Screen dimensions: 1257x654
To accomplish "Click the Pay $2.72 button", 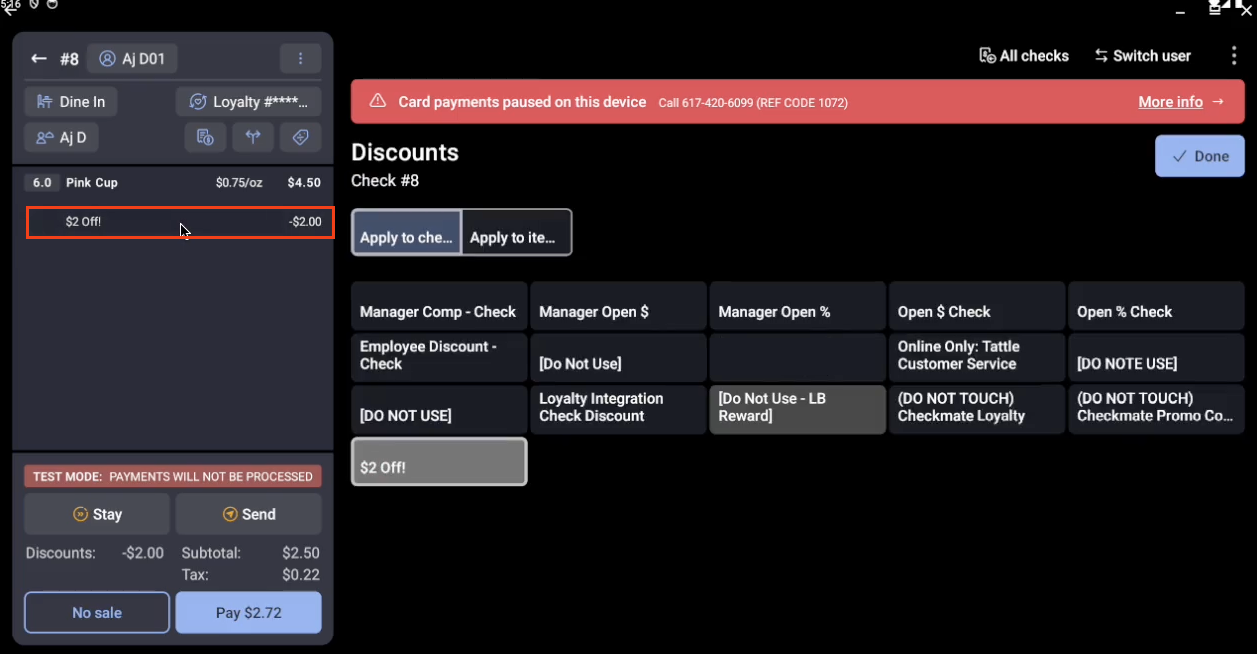I will 248,613.
